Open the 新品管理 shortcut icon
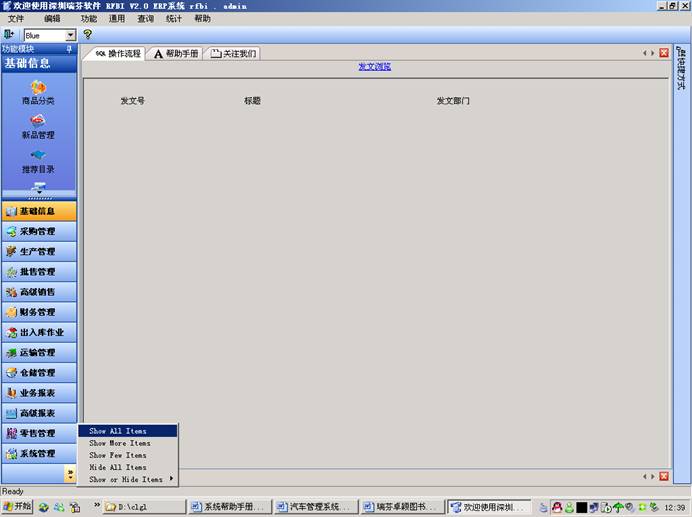The image size is (692, 517). (x=38, y=124)
